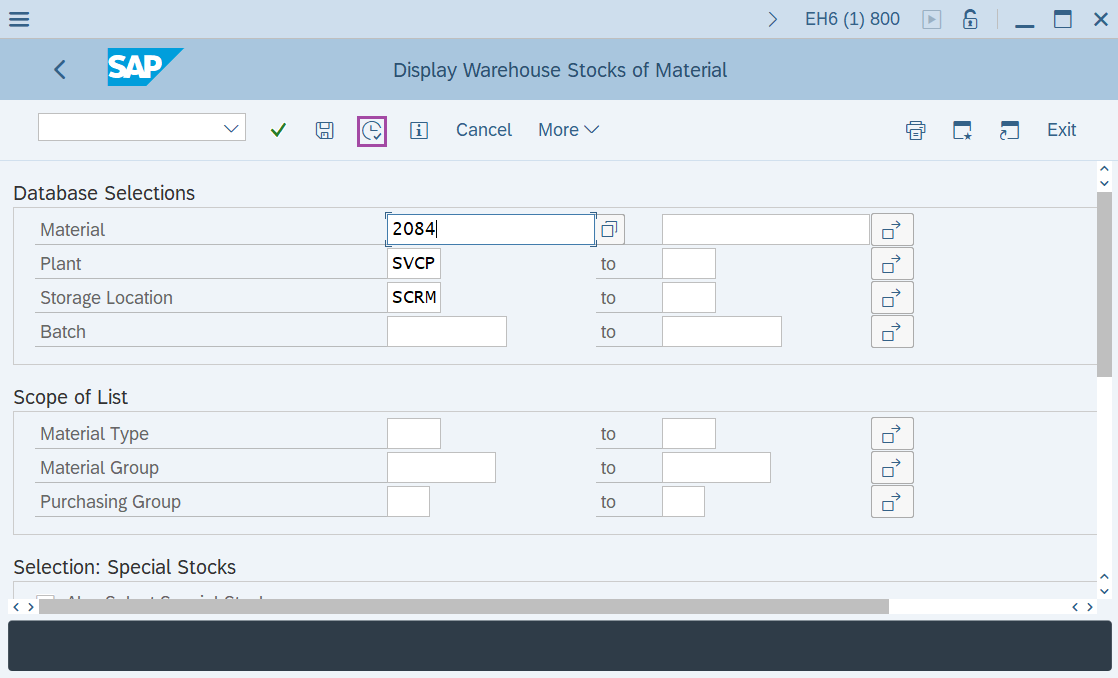Navigate back using the left chevron
Screen dimensions: 1118x678
(x=59, y=69)
